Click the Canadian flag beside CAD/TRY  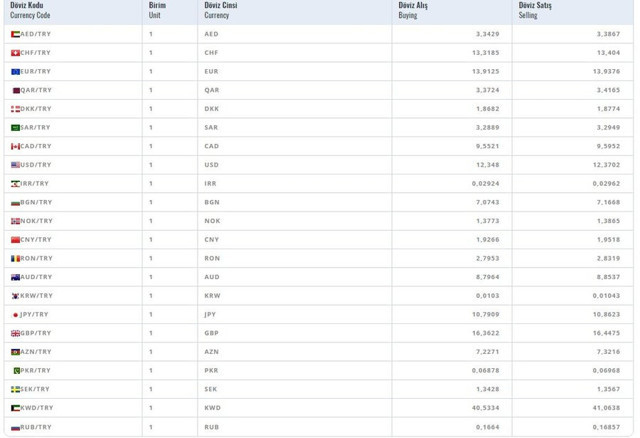(x=15, y=146)
